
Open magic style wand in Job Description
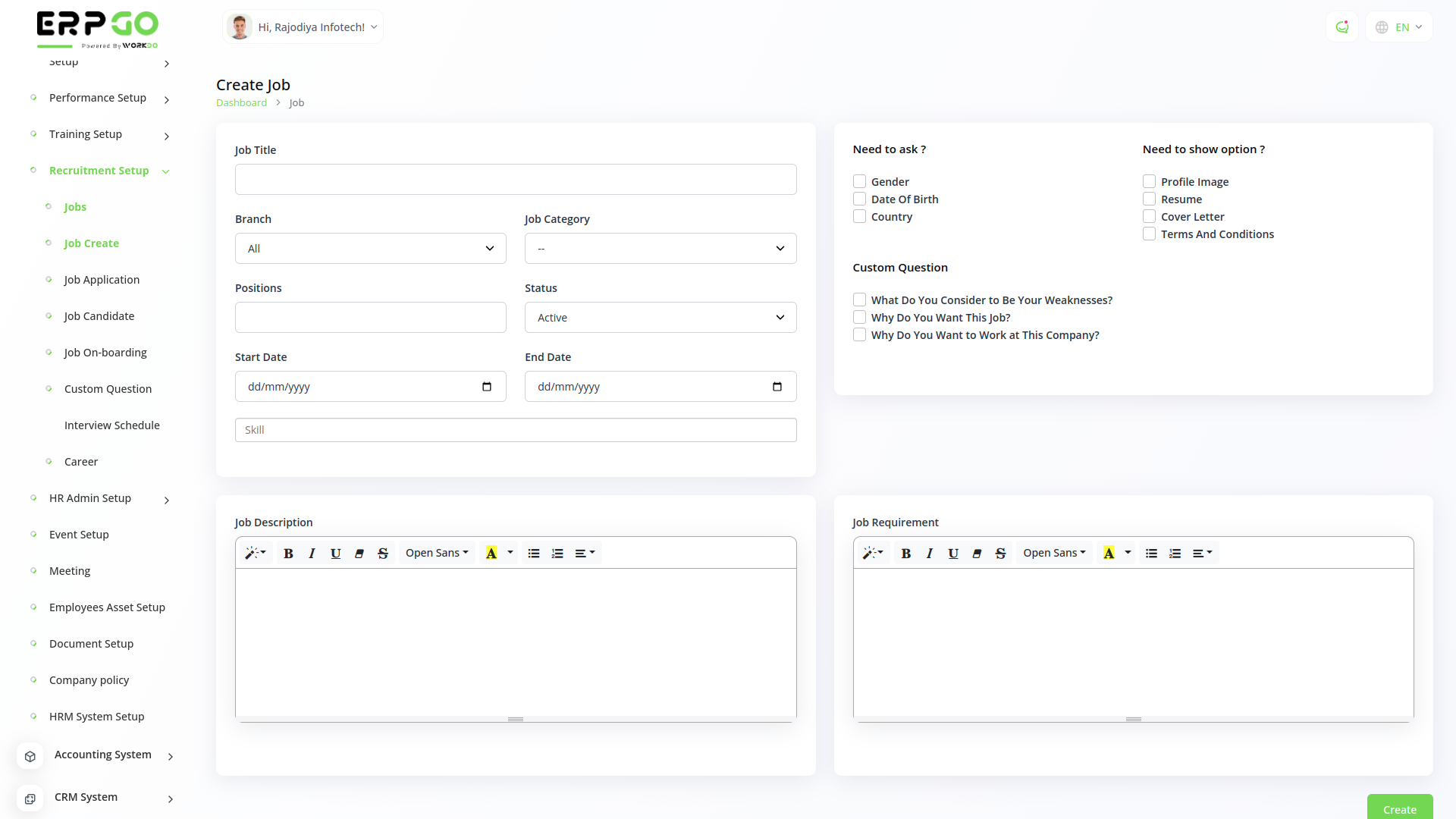(255, 554)
